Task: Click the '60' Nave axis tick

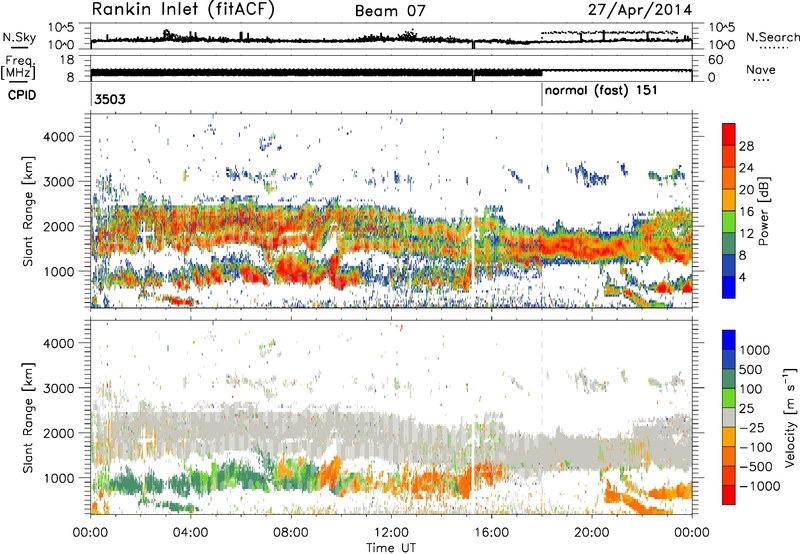Action: tap(715, 60)
